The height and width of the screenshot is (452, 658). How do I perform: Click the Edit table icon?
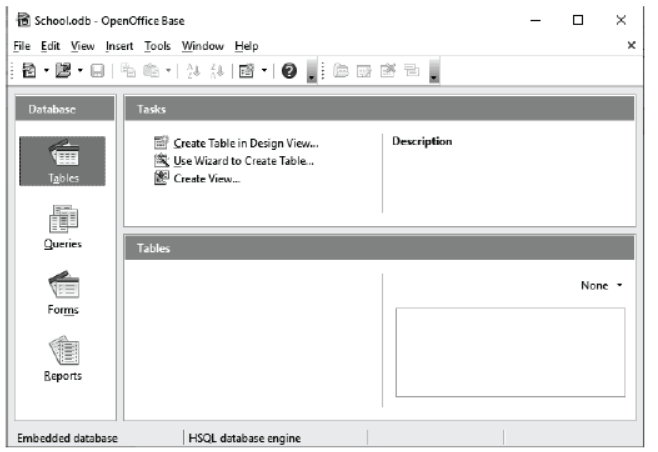(364, 71)
